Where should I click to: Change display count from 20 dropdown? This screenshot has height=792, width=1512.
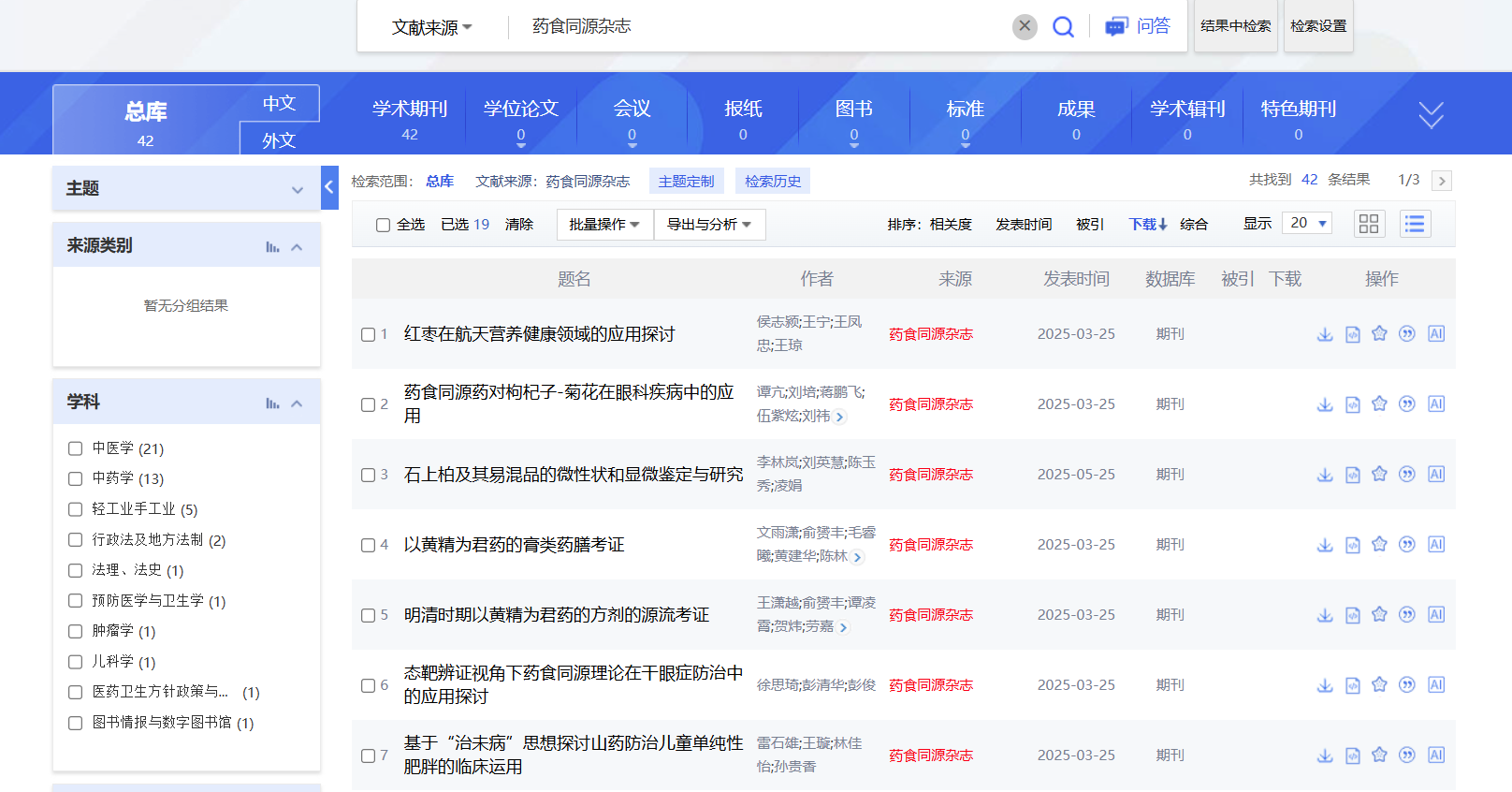[1308, 223]
